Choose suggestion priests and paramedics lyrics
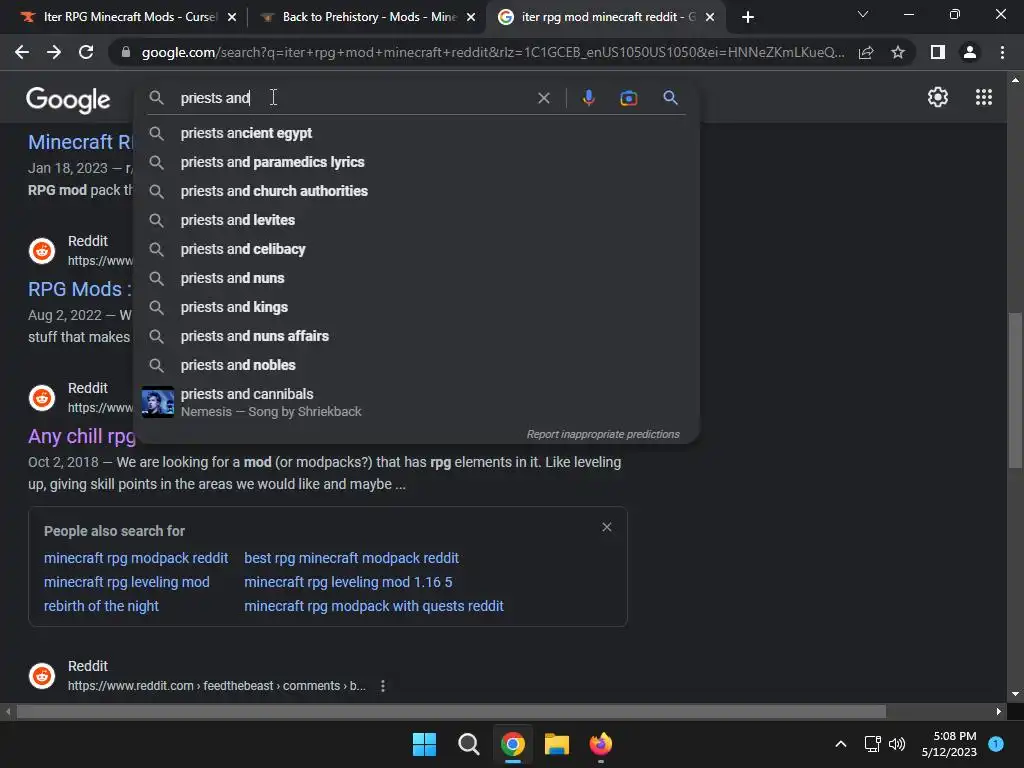The height and width of the screenshot is (768, 1024). coord(416,162)
